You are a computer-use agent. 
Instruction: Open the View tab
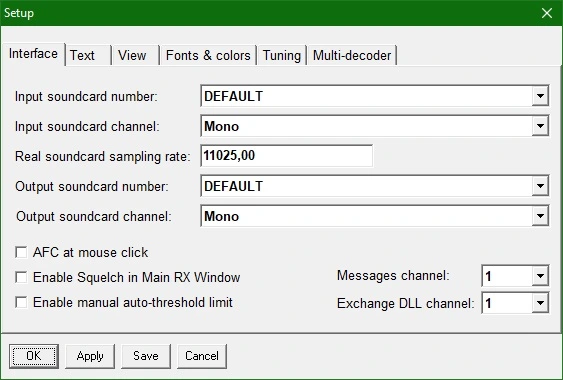tap(135, 55)
